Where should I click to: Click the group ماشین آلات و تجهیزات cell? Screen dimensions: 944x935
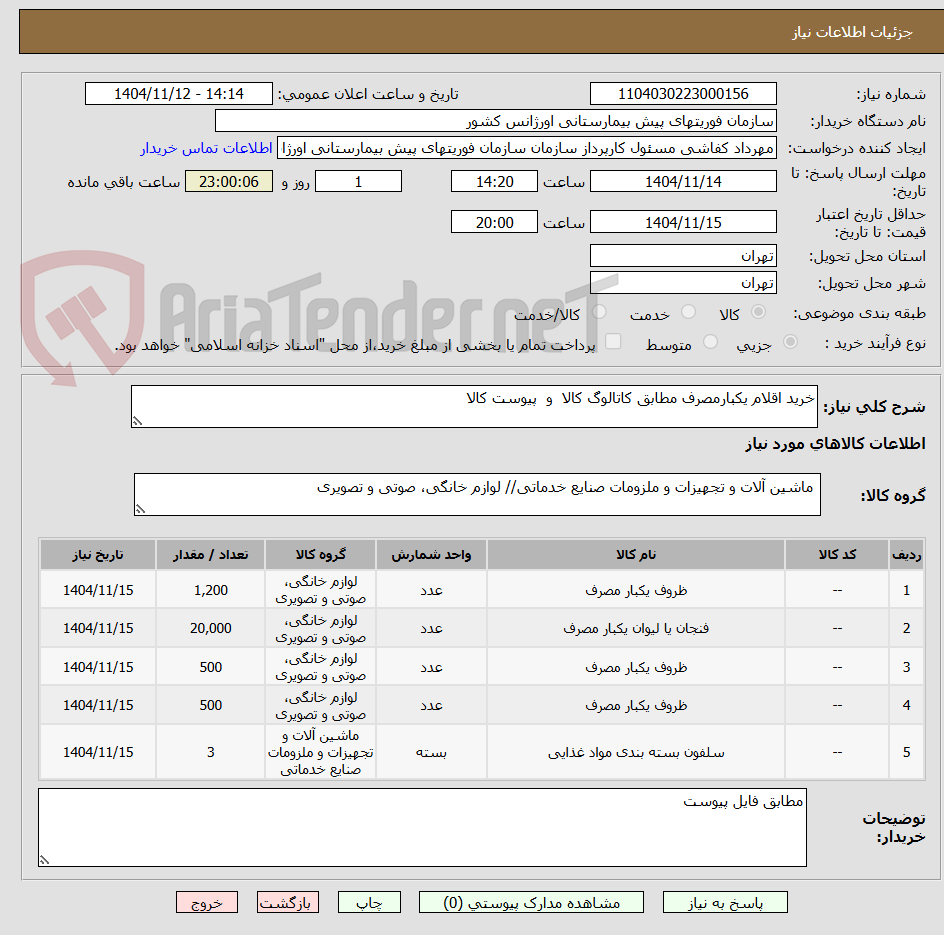[x=320, y=753]
